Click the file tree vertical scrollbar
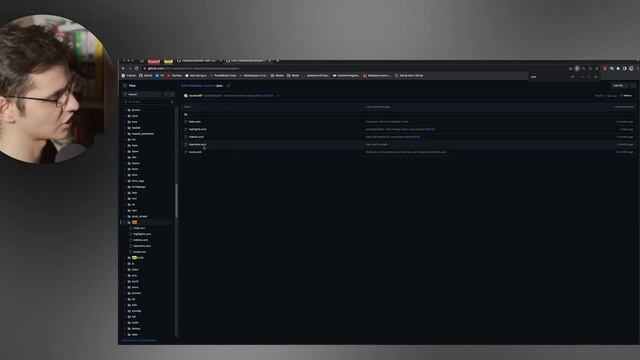Viewport: 640px width, 360px height. [x=176, y=200]
